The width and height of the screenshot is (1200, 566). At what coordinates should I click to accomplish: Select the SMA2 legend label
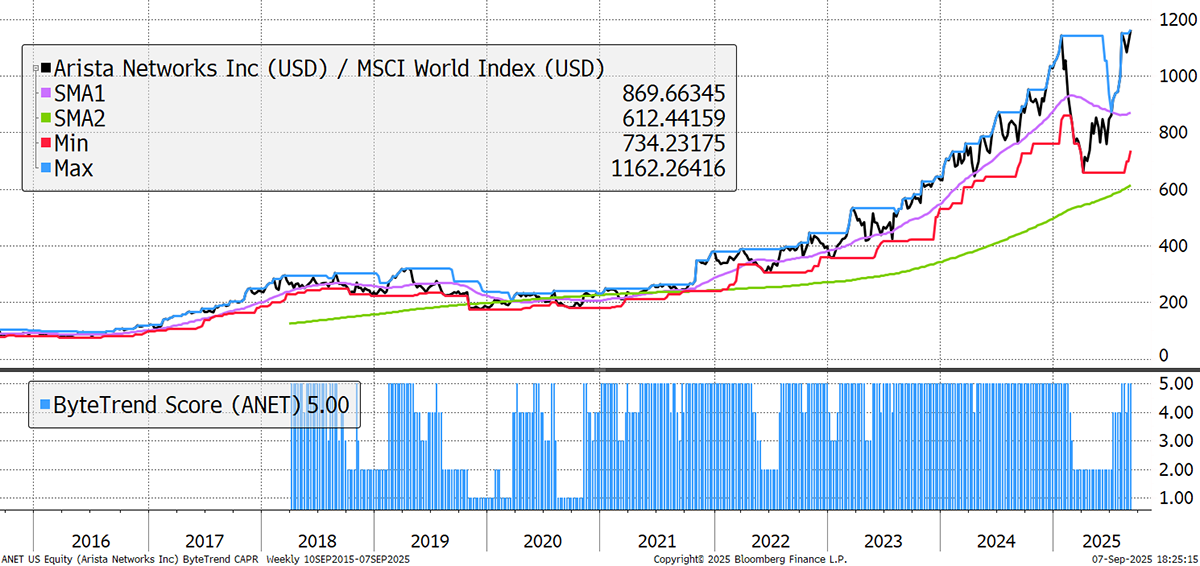coord(81,119)
